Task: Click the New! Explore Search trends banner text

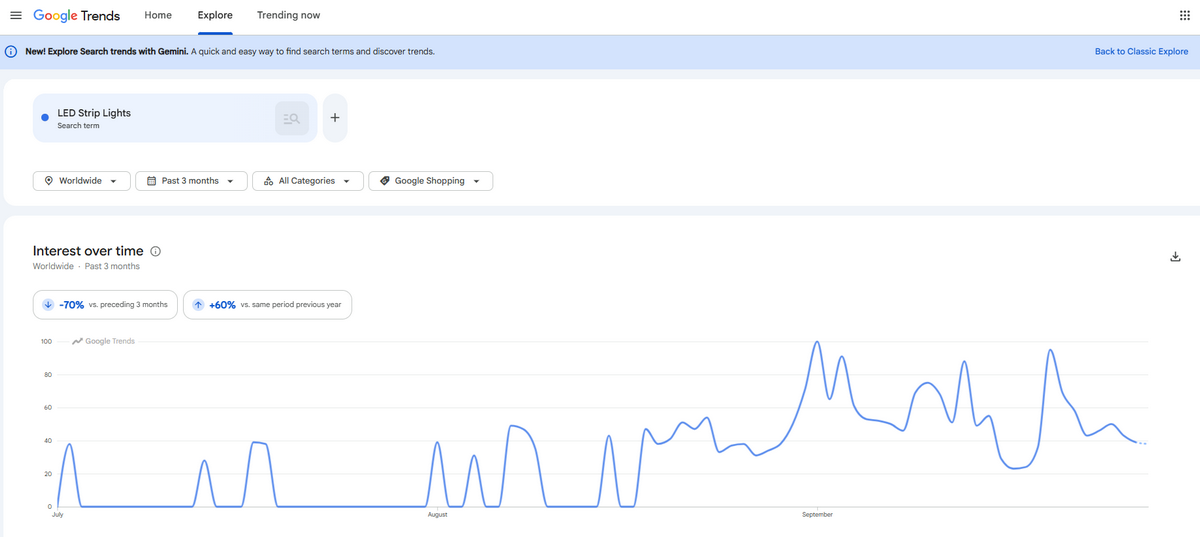Action: (x=230, y=51)
